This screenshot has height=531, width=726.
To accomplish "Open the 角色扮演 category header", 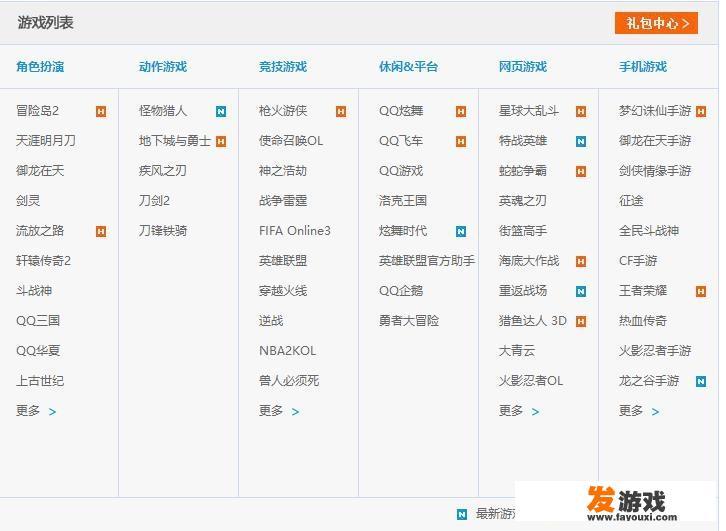I will coord(40,67).
